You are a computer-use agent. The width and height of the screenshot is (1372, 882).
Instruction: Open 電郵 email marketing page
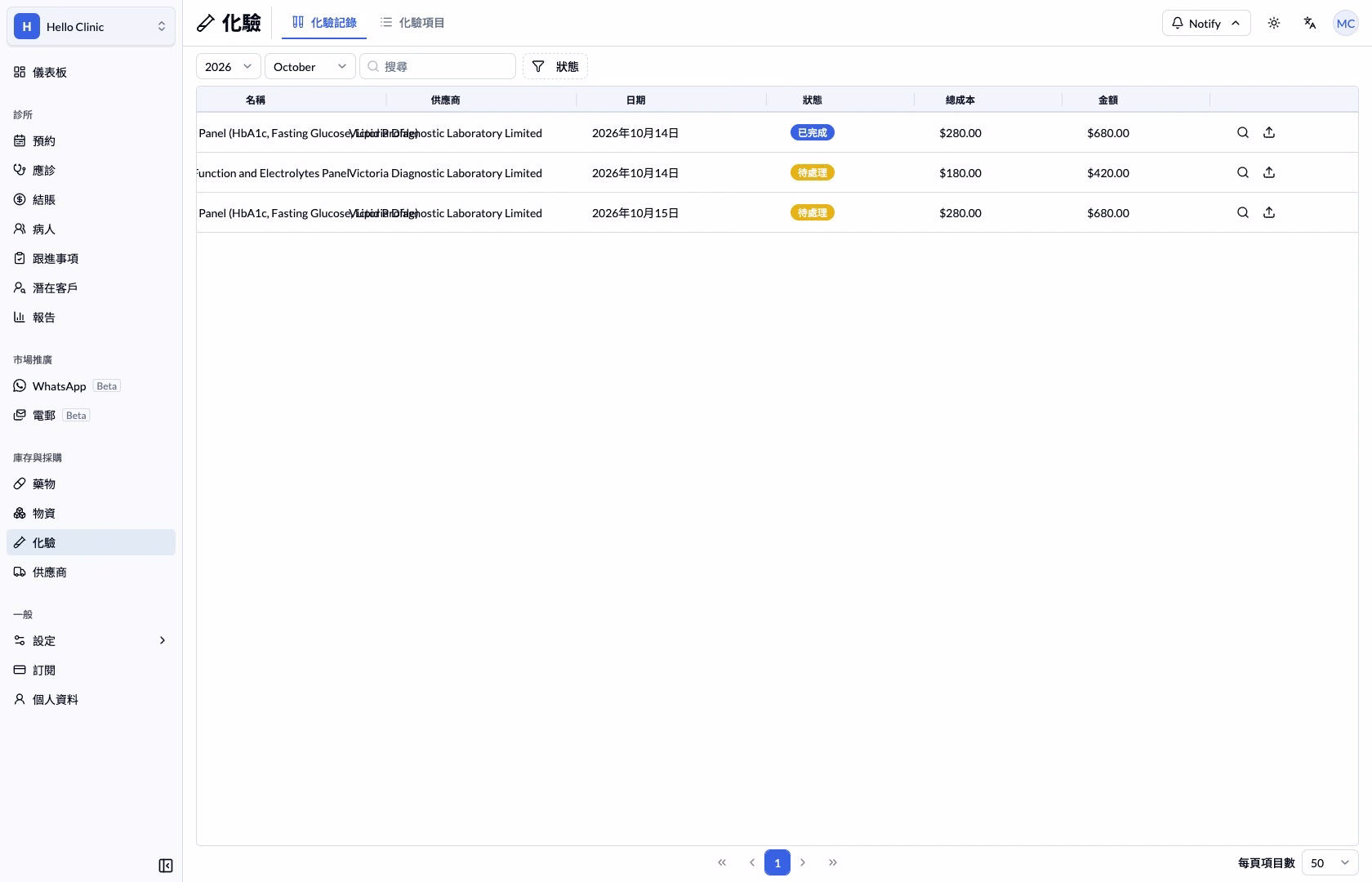91,415
